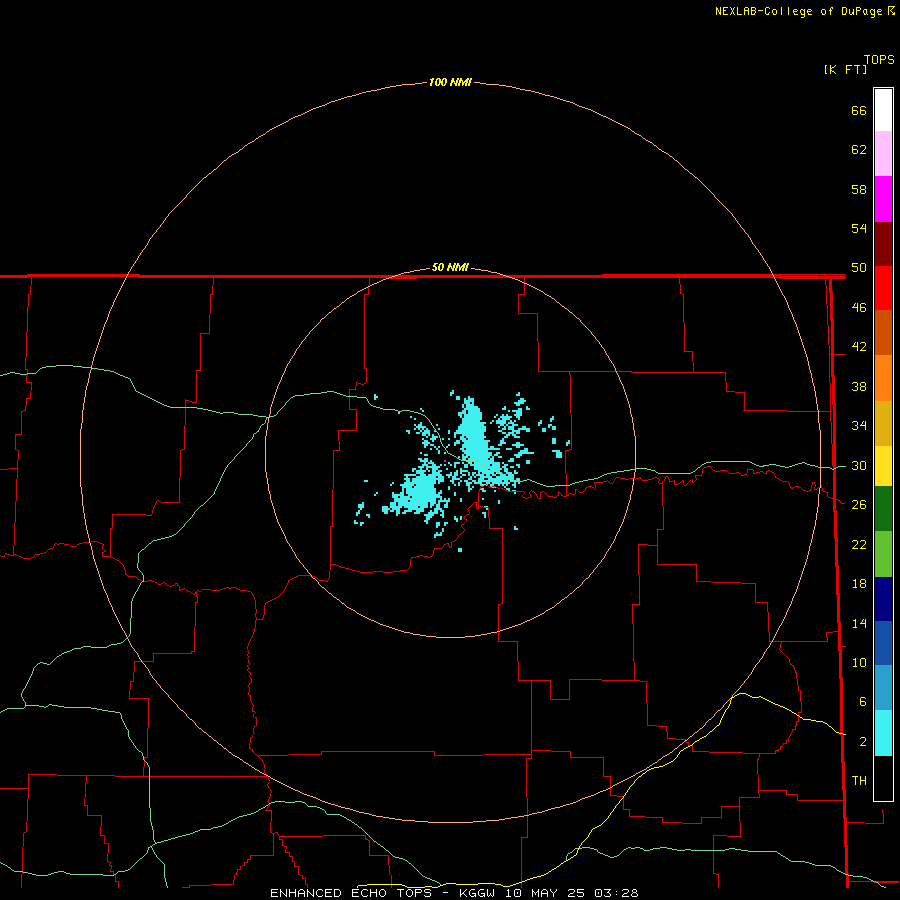The width and height of the screenshot is (900, 900).
Task: Click the '18' legend value
Action: [859, 584]
